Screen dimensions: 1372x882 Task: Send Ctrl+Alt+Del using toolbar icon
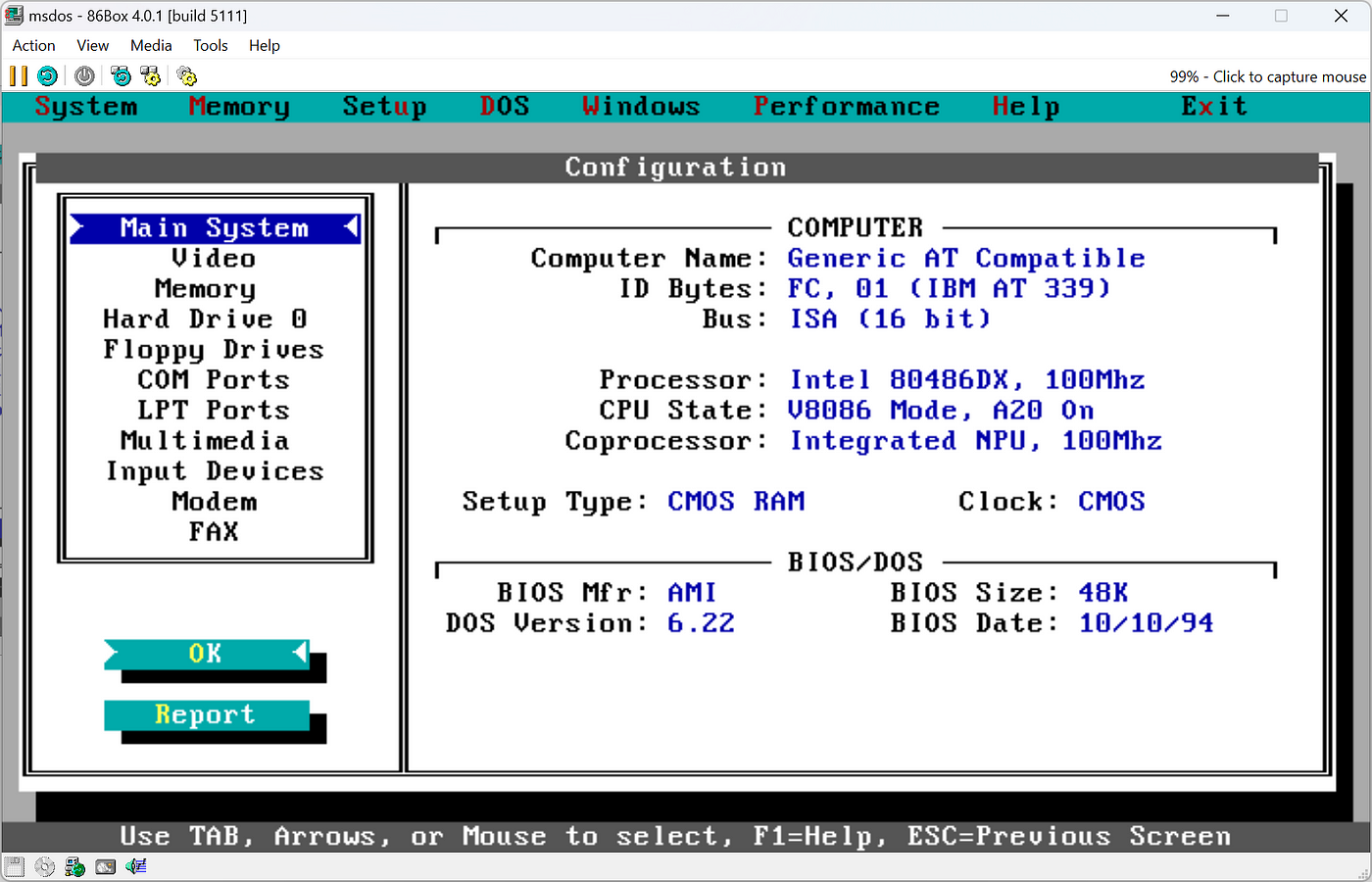121,75
